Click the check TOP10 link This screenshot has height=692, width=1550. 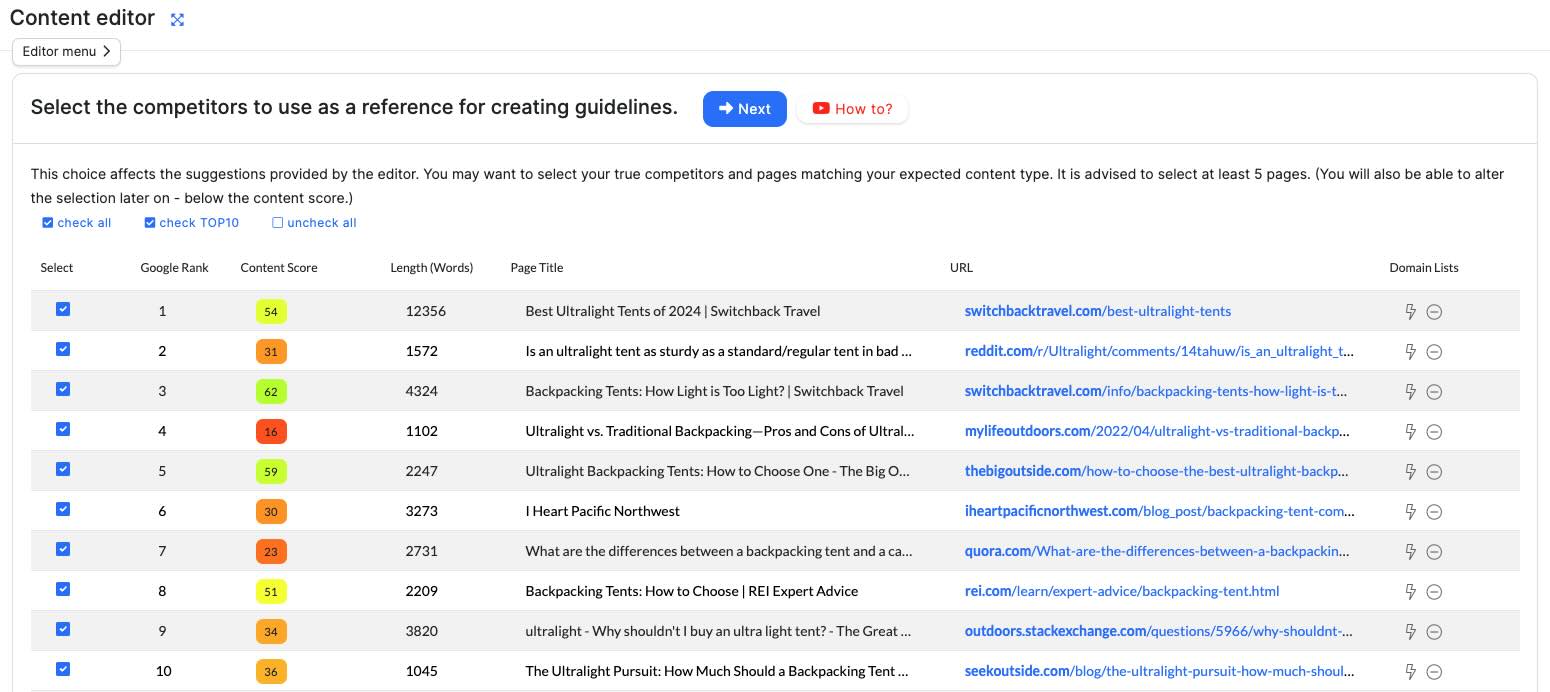192,223
